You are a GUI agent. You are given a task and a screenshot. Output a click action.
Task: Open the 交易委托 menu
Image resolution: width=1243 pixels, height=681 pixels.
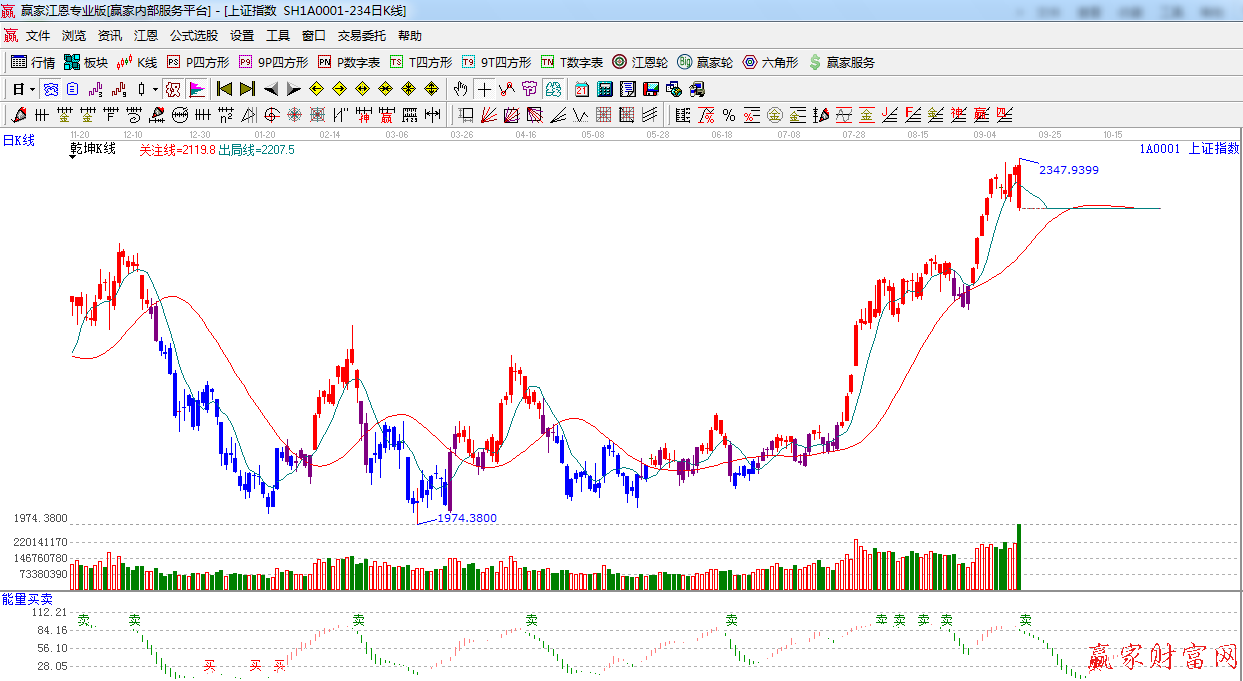tap(361, 36)
